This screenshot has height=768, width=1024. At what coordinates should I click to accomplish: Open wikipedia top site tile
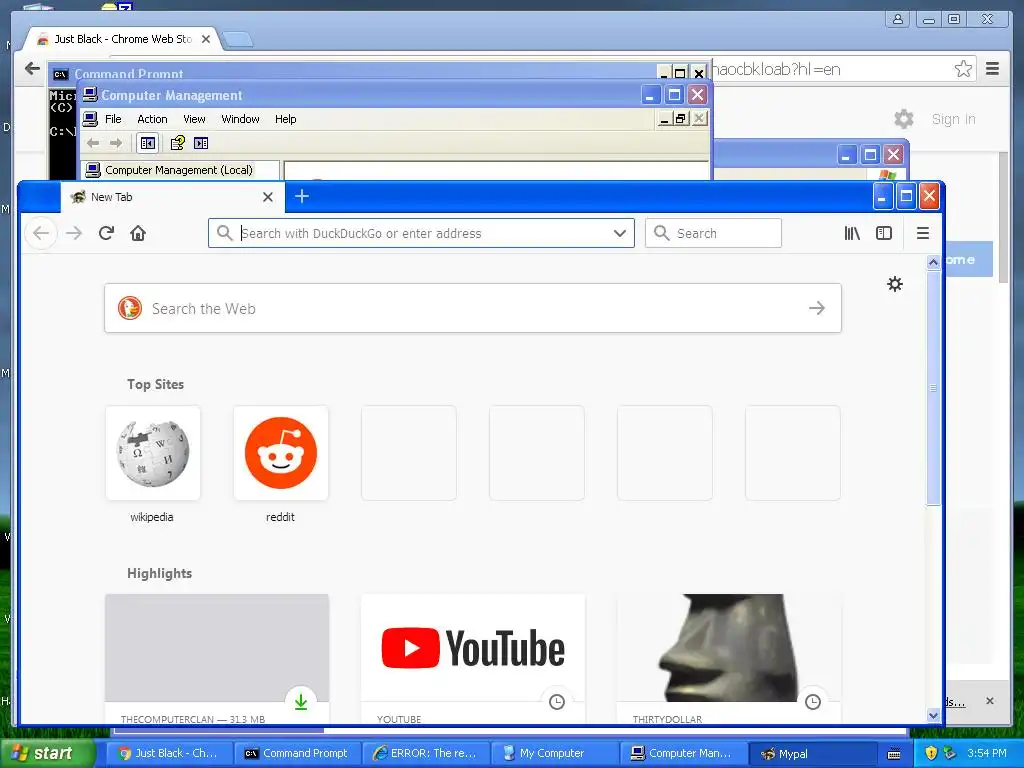153,453
